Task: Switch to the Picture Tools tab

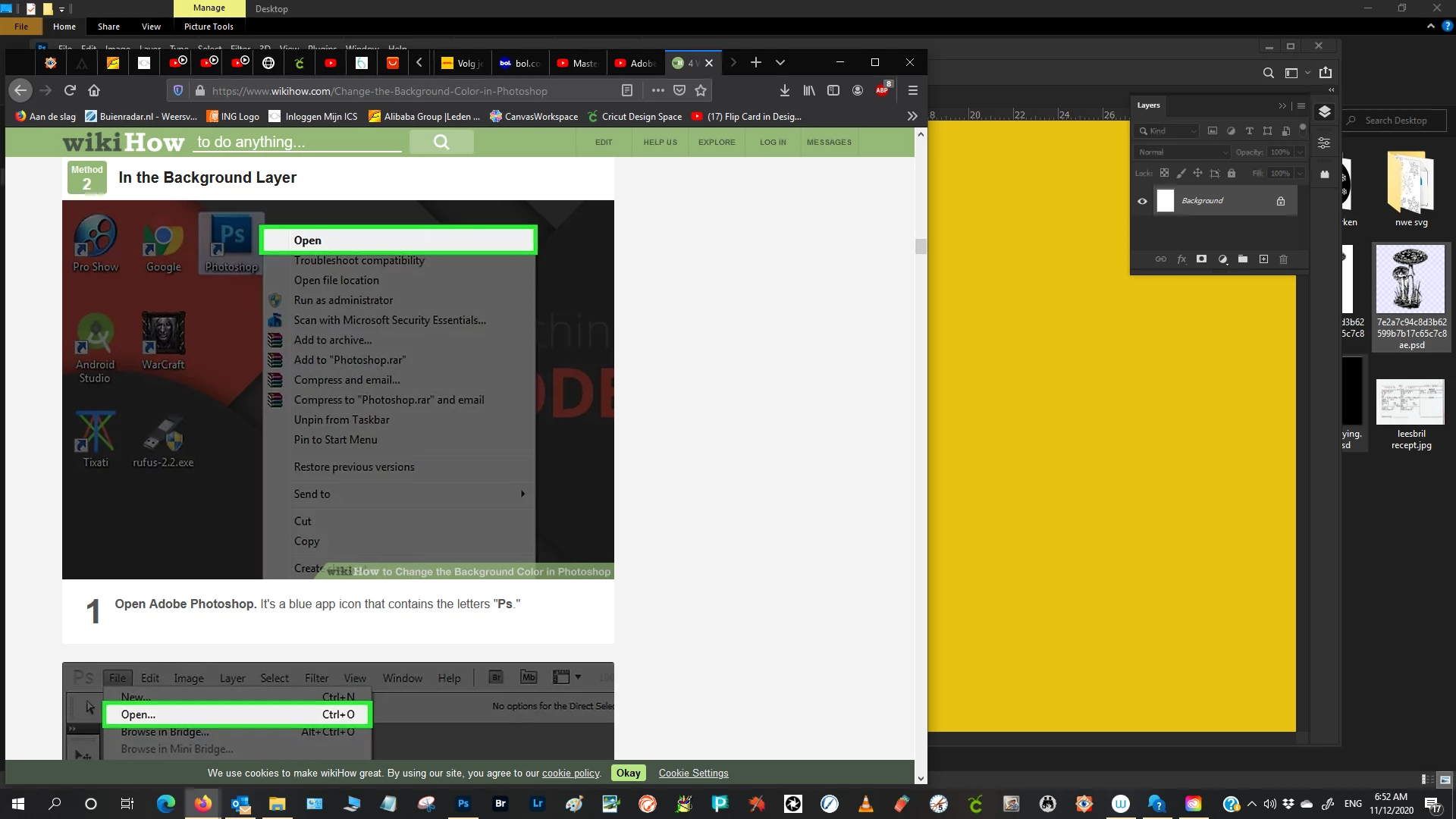Action: pos(209,27)
